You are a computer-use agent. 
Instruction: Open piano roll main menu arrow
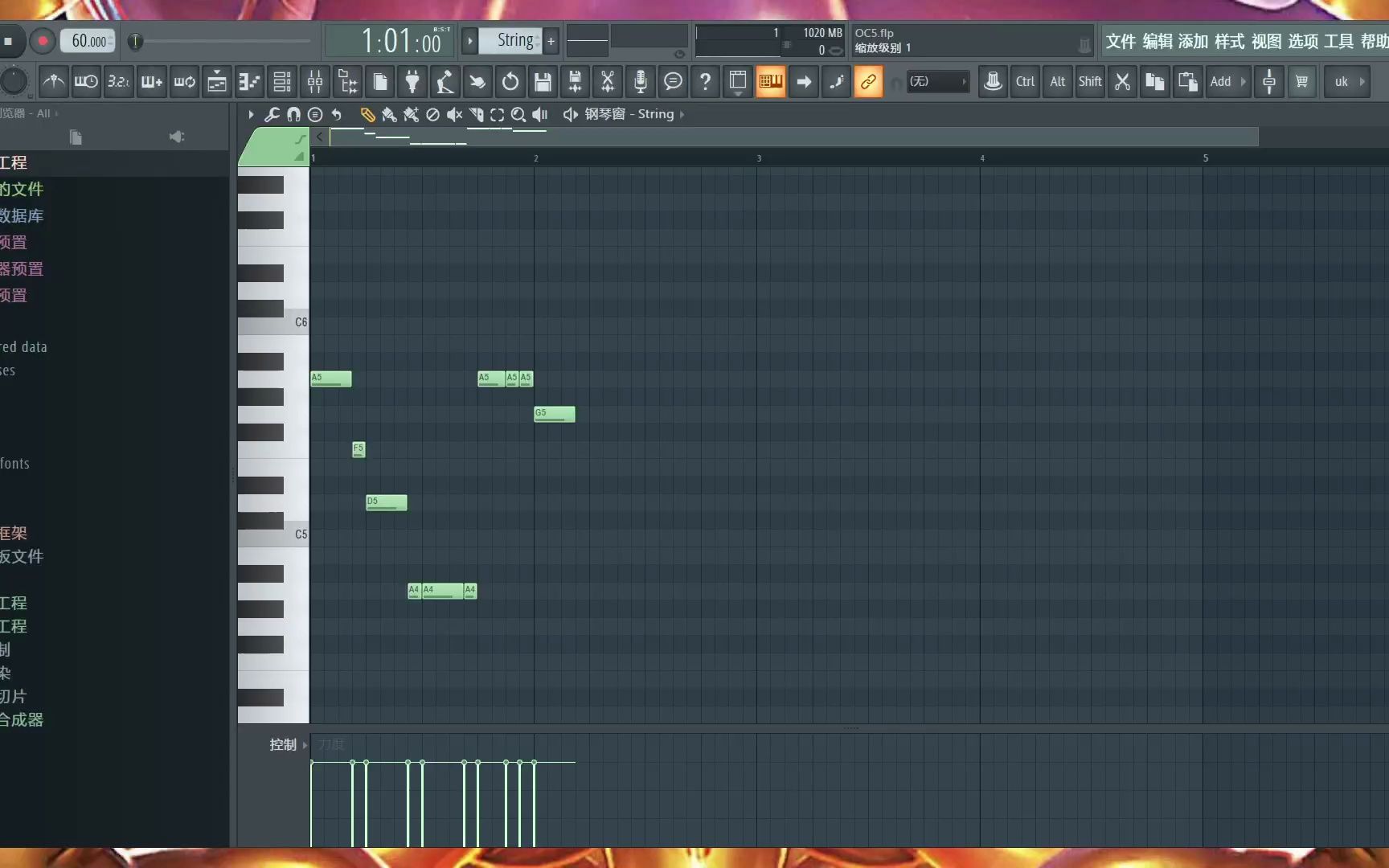251,115
